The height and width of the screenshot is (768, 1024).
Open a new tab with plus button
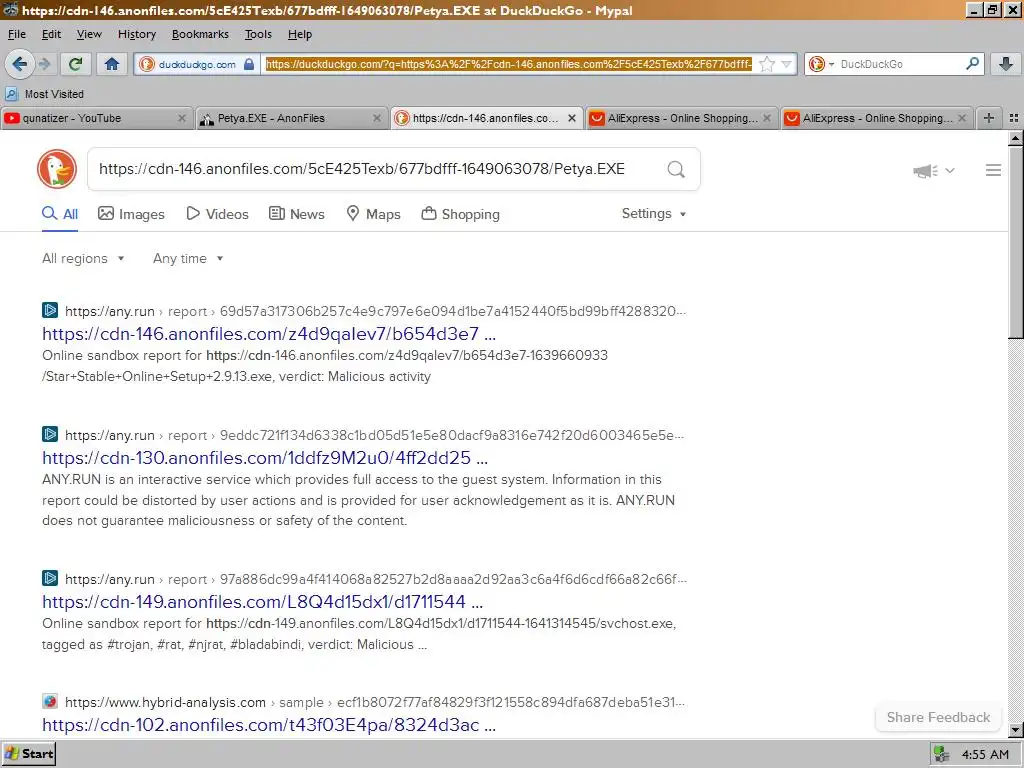(x=989, y=118)
